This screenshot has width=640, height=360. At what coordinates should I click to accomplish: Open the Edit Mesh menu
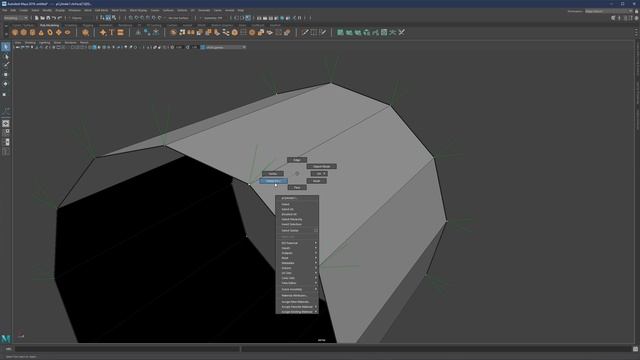102,10
